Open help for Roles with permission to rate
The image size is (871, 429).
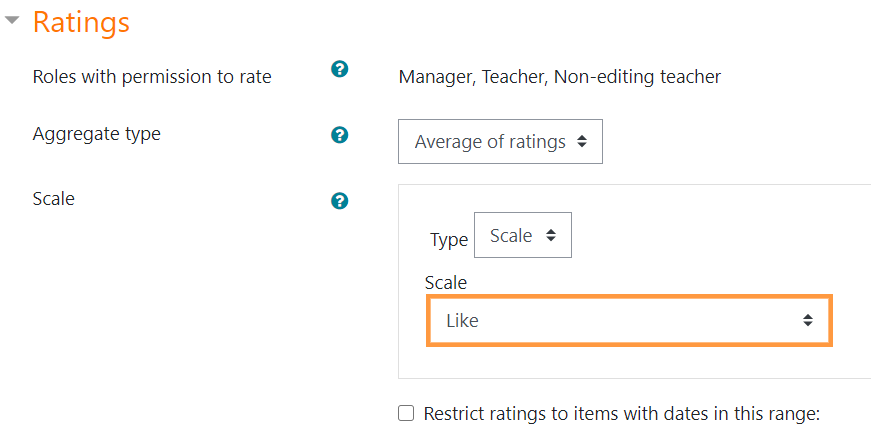pyautogui.click(x=339, y=69)
